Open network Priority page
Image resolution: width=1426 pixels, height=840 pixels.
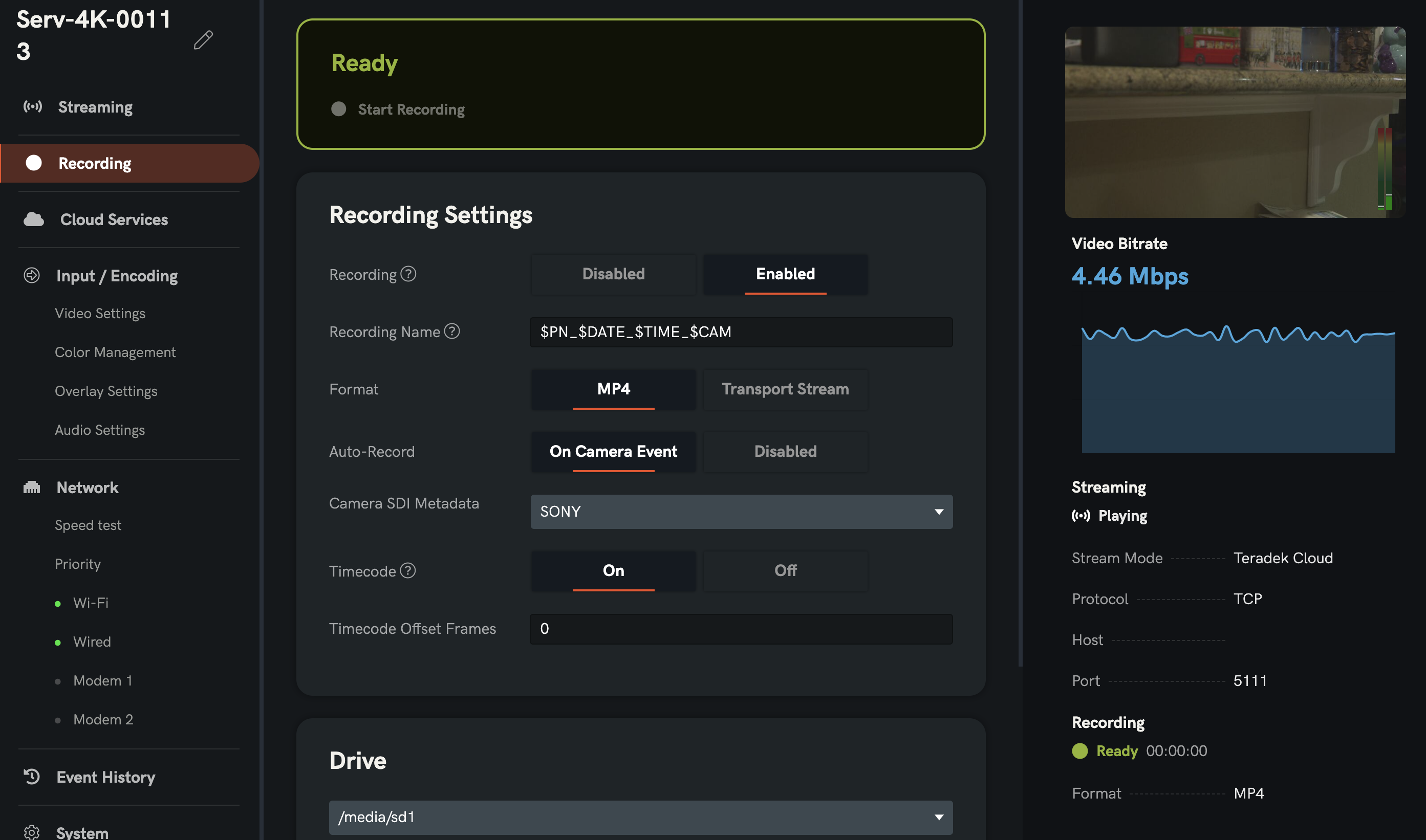click(x=78, y=564)
